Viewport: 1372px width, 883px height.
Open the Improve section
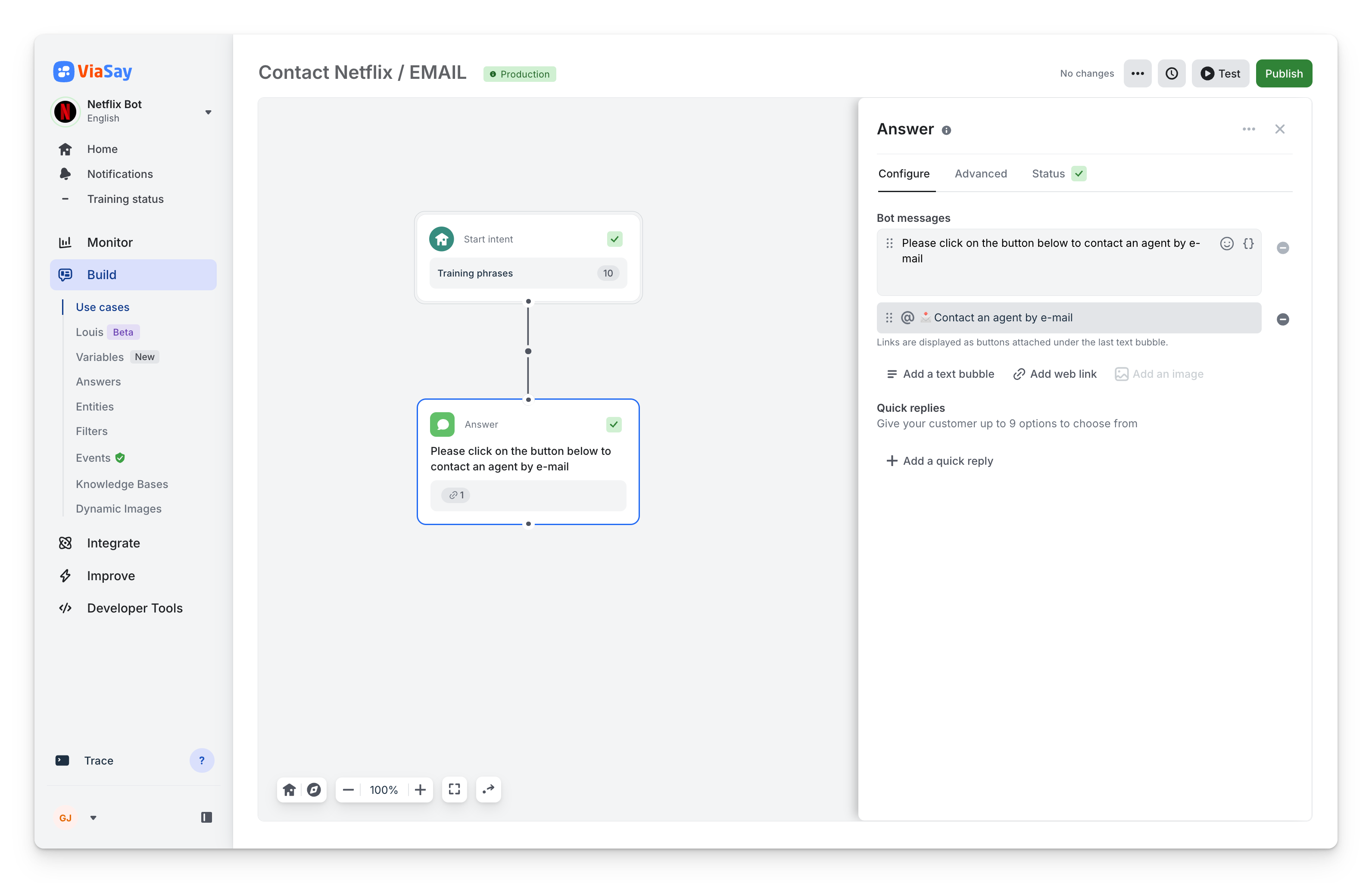click(x=111, y=575)
